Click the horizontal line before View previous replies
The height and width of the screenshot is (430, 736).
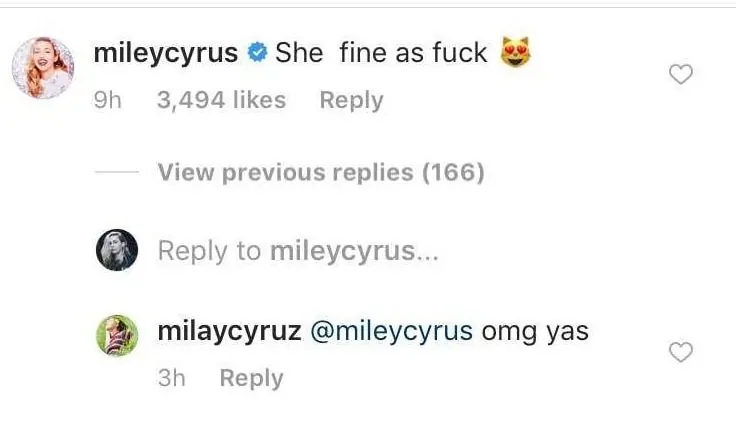tap(116, 173)
